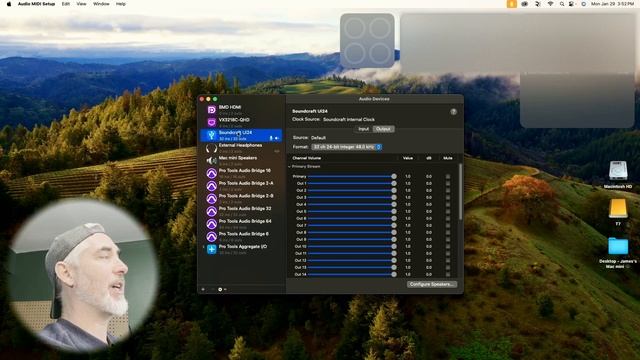Viewport: 640px width, 360px height.
Task: Adjust the Out 14 volume slider
Action: click(352, 274)
